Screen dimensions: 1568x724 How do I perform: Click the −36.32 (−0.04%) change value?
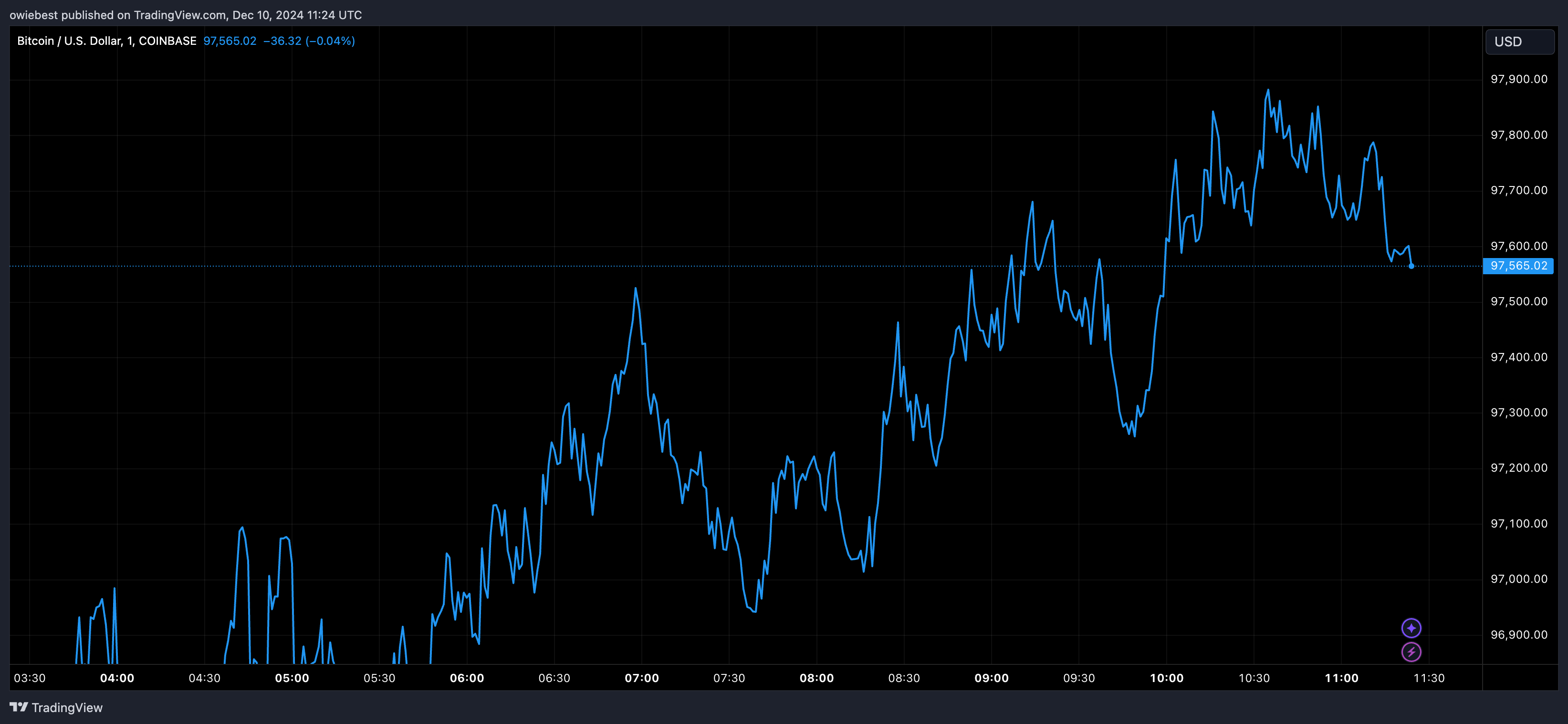click(309, 41)
